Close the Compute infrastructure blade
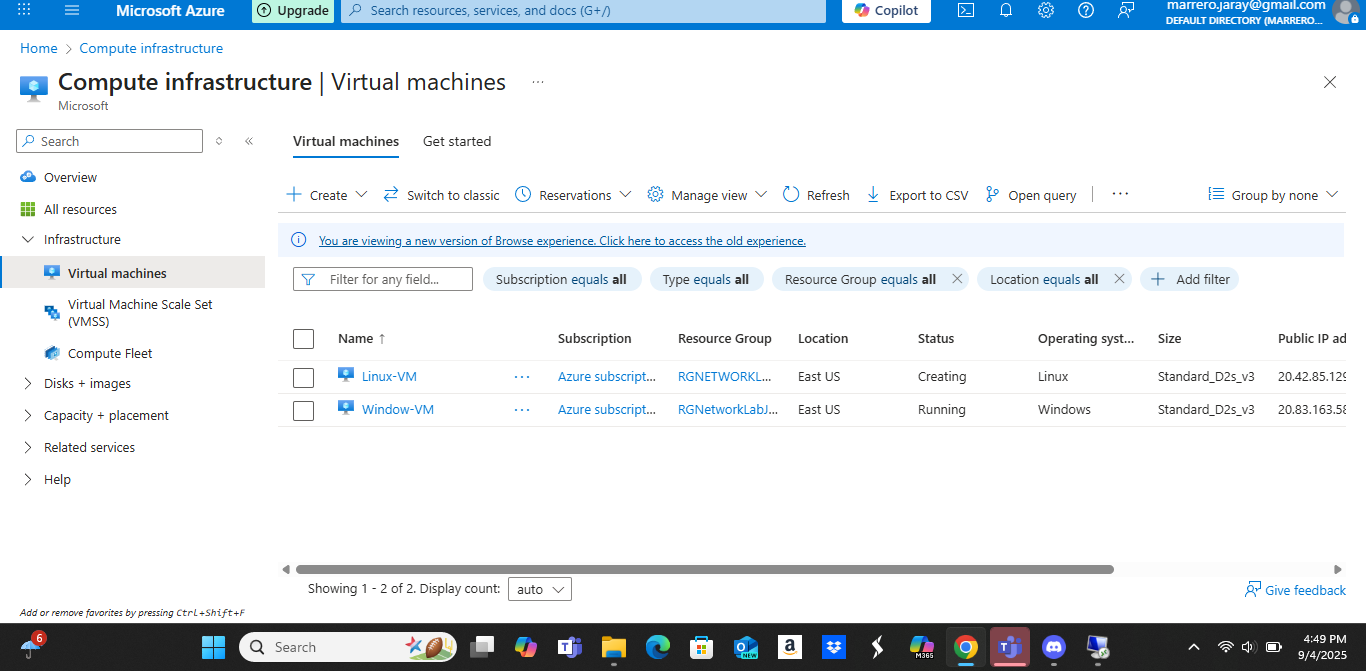Image resolution: width=1366 pixels, height=671 pixels. (x=1330, y=82)
